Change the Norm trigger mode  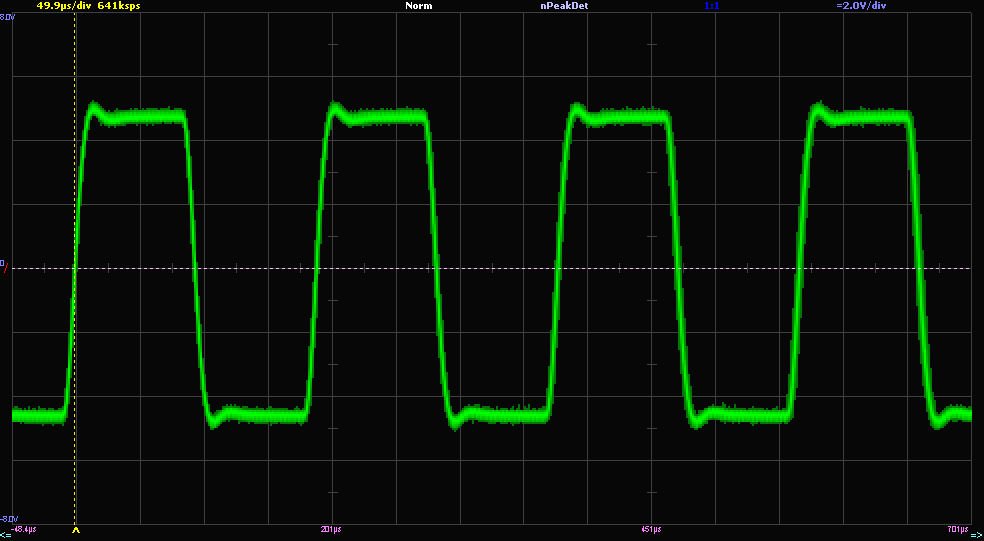coord(419,6)
